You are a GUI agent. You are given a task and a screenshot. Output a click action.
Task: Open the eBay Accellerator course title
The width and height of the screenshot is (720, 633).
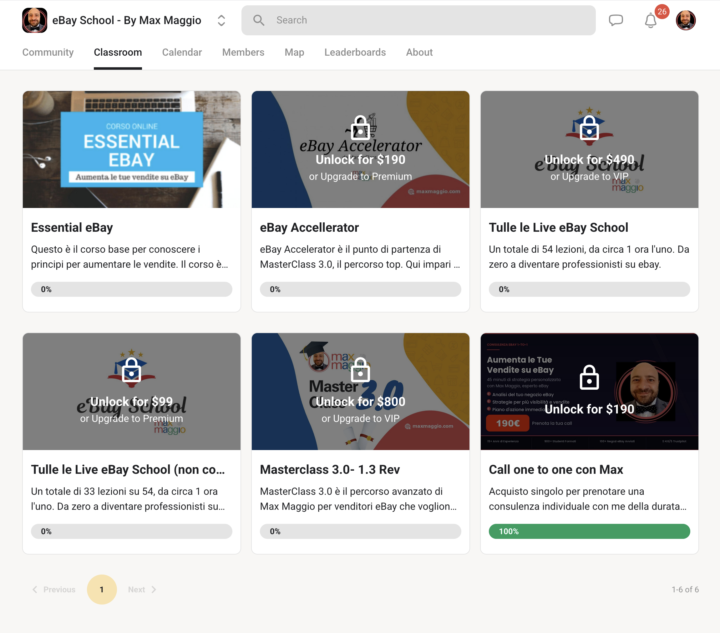pyautogui.click(x=309, y=228)
